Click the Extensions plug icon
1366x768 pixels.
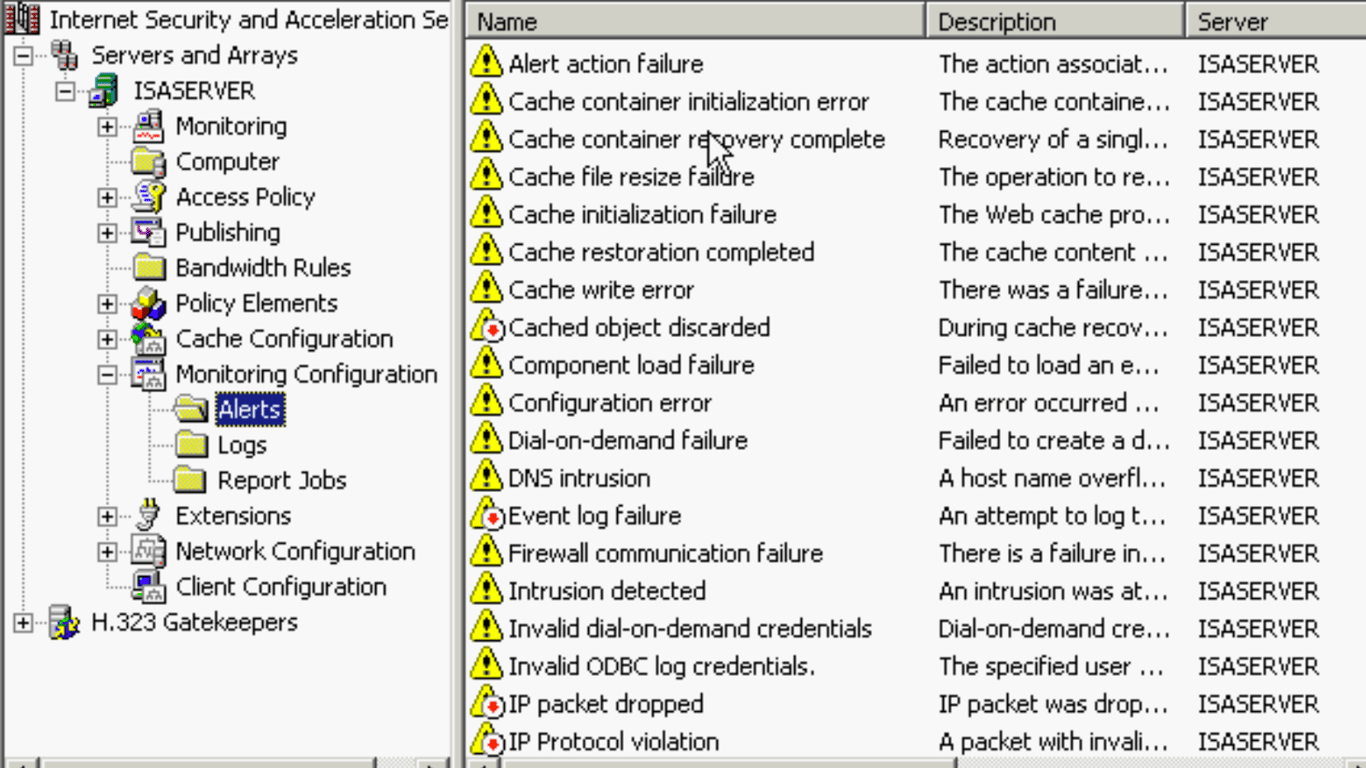click(x=148, y=516)
